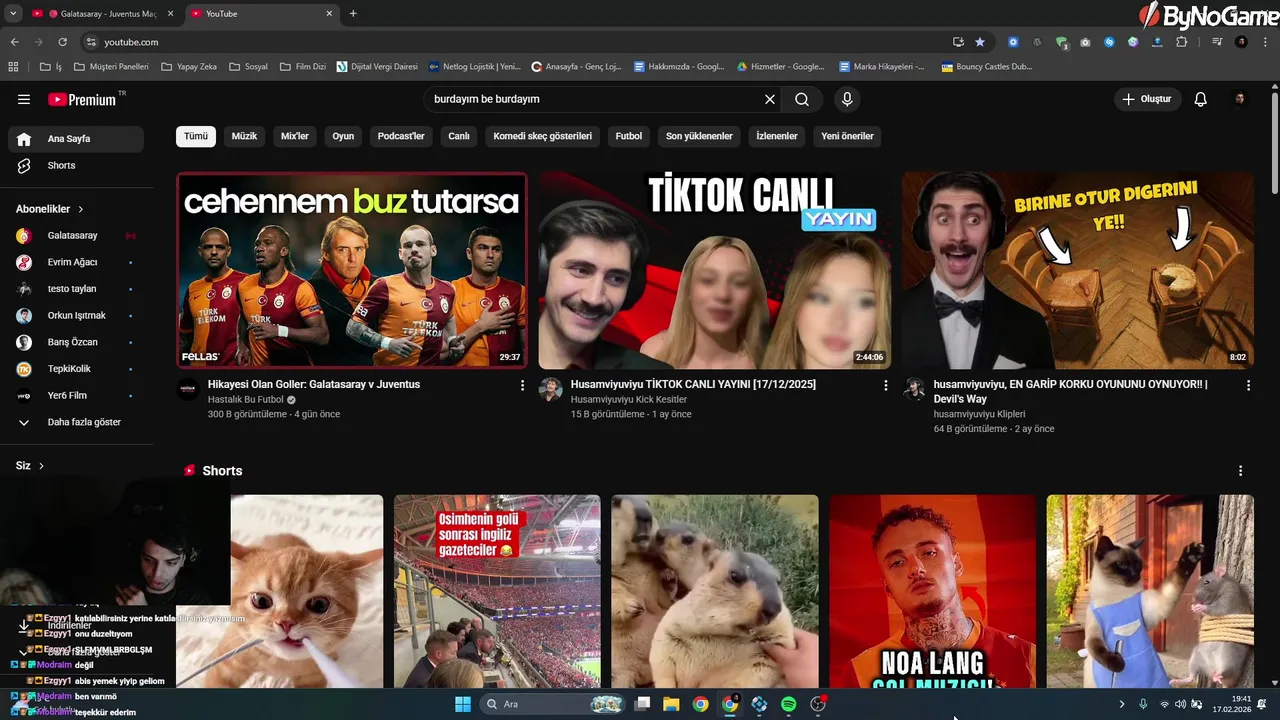Open the husamviyuviyu Klipleri channel
Screen dimensions: 1280x720
[x=979, y=414]
